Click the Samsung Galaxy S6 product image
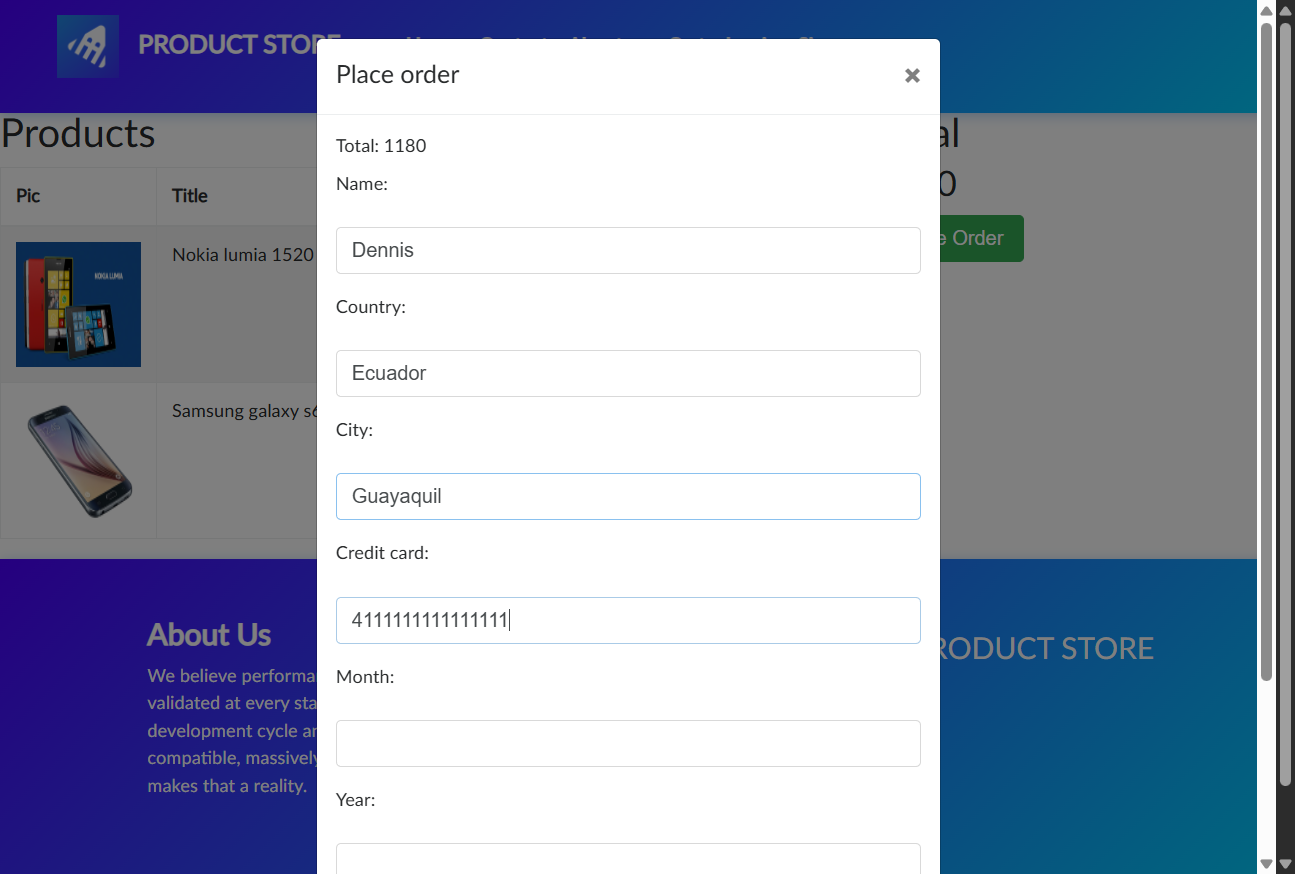The width and height of the screenshot is (1295, 874). point(78,461)
